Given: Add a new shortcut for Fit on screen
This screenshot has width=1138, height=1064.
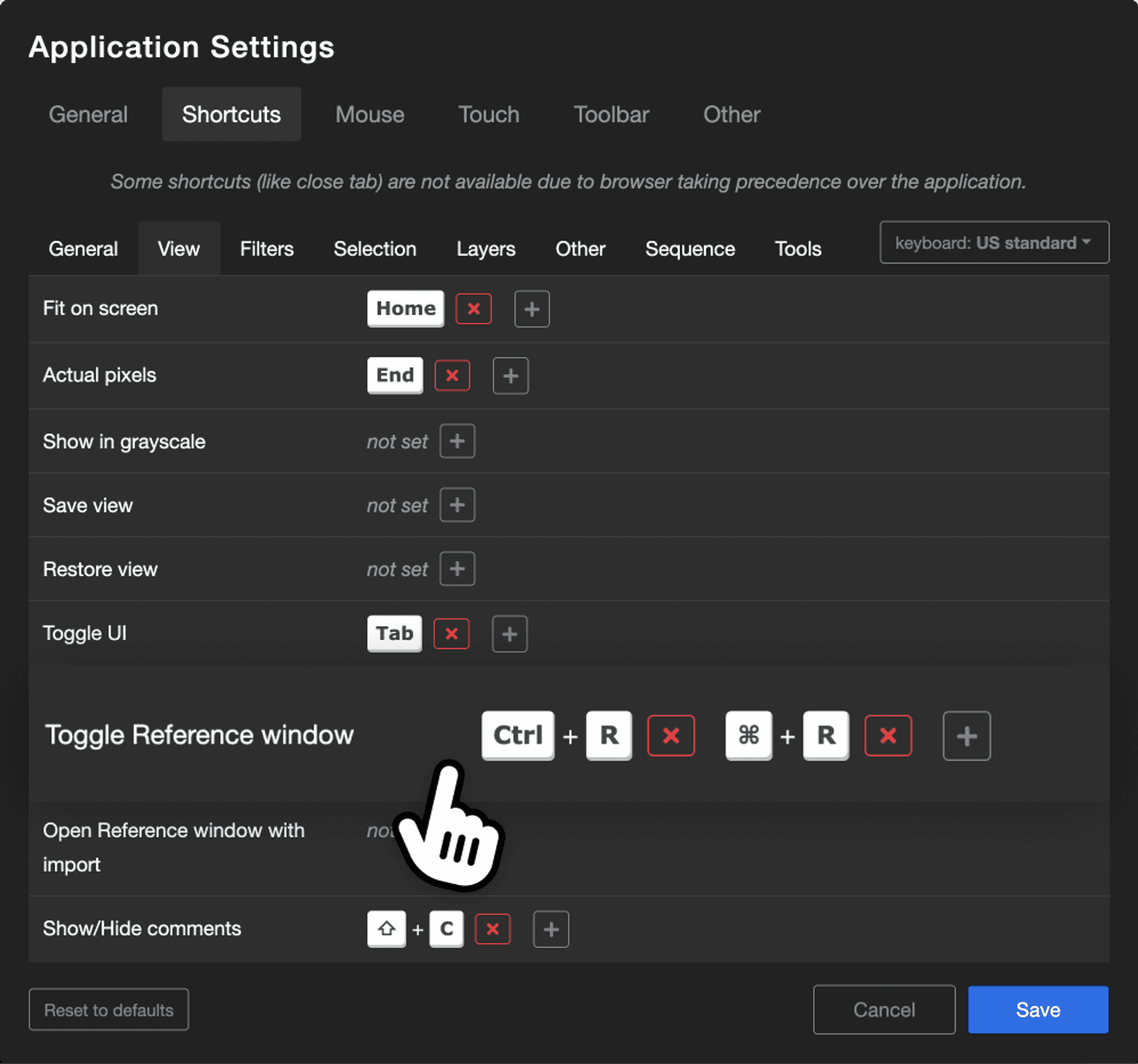Looking at the screenshot, I should (x=532, y=309).
